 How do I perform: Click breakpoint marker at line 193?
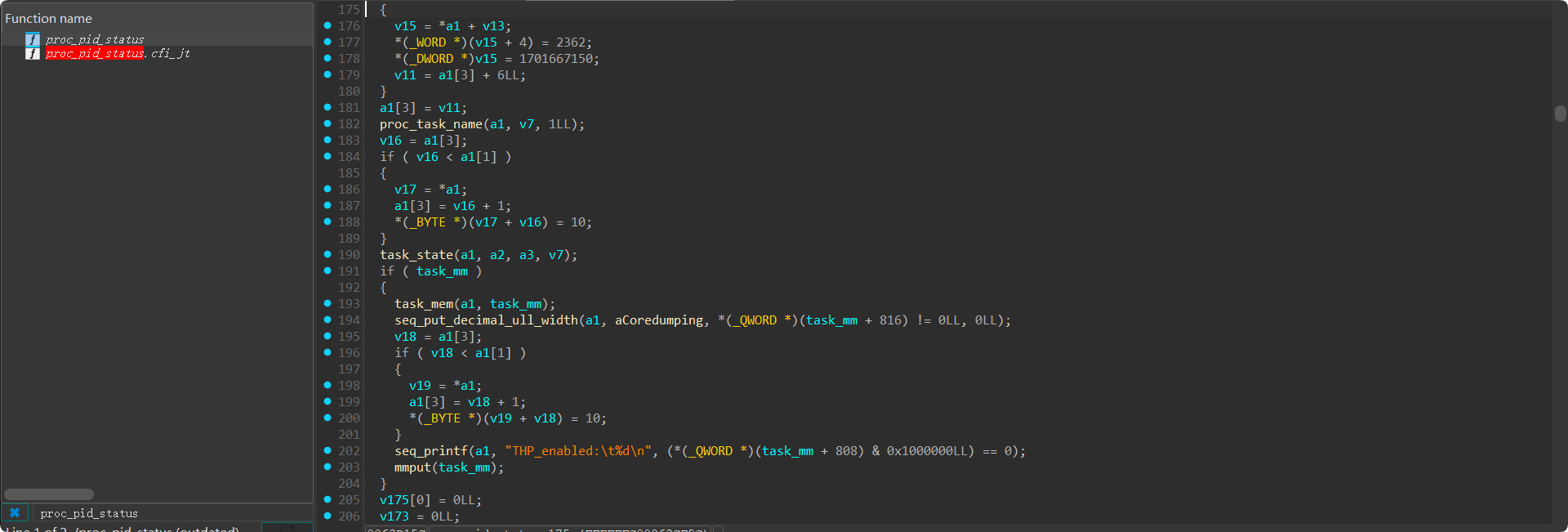[327, 303]
